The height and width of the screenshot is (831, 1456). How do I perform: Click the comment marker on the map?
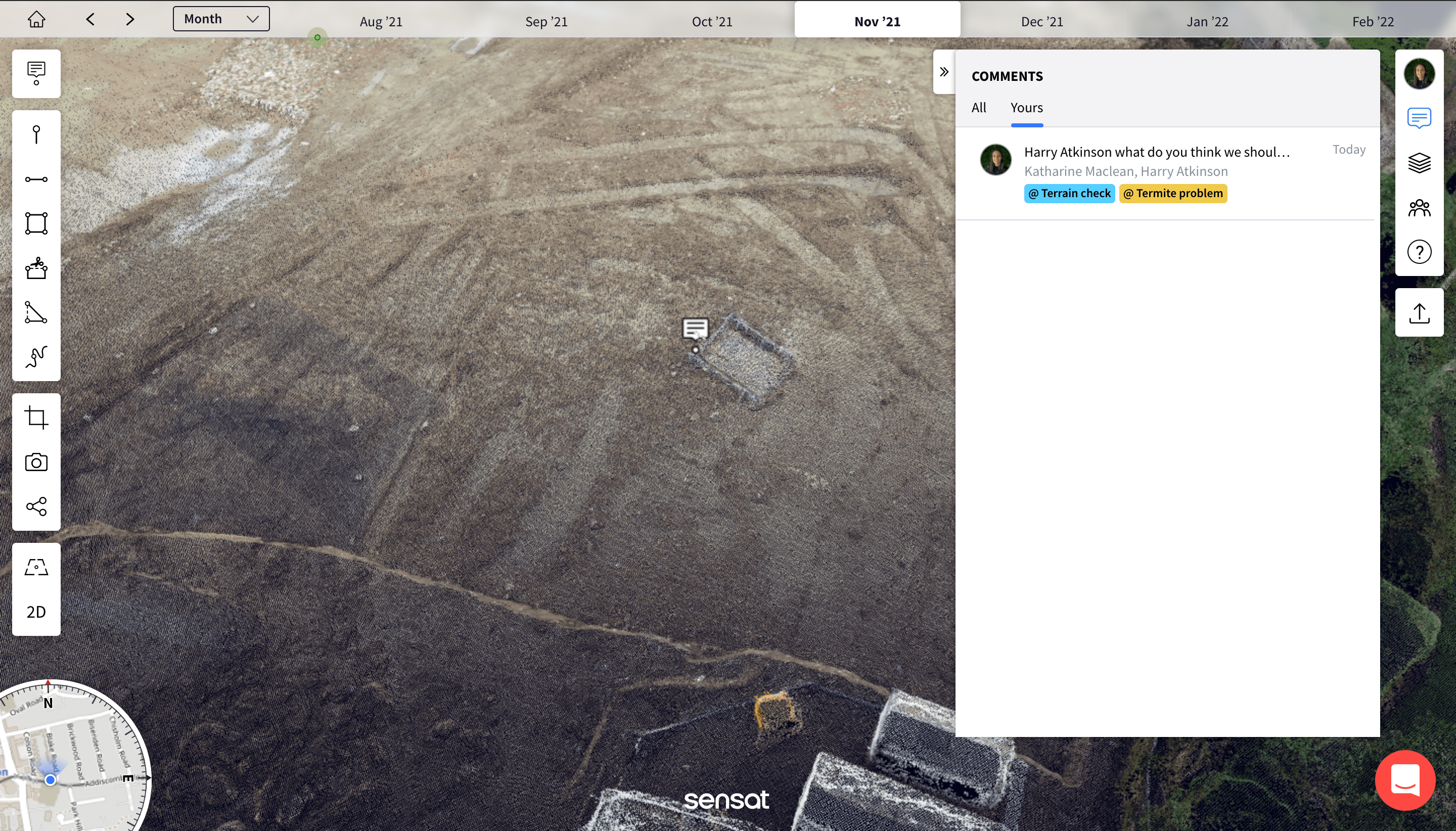click(x=695, y=329)
